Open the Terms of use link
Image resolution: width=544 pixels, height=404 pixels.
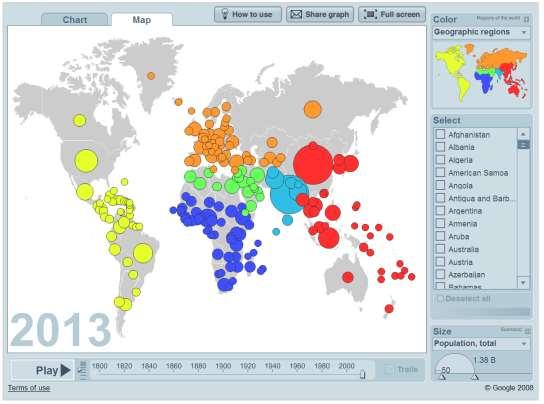click(29, 388)
